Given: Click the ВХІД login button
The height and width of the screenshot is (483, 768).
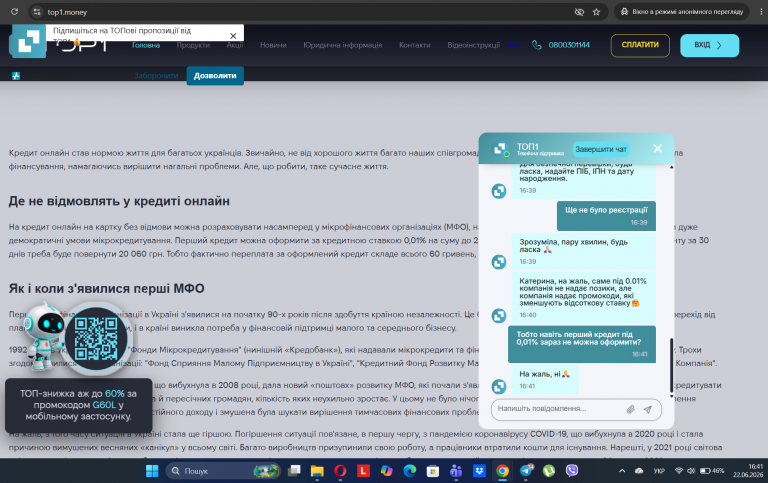Looking at the screenshot, I should (709, 46).
